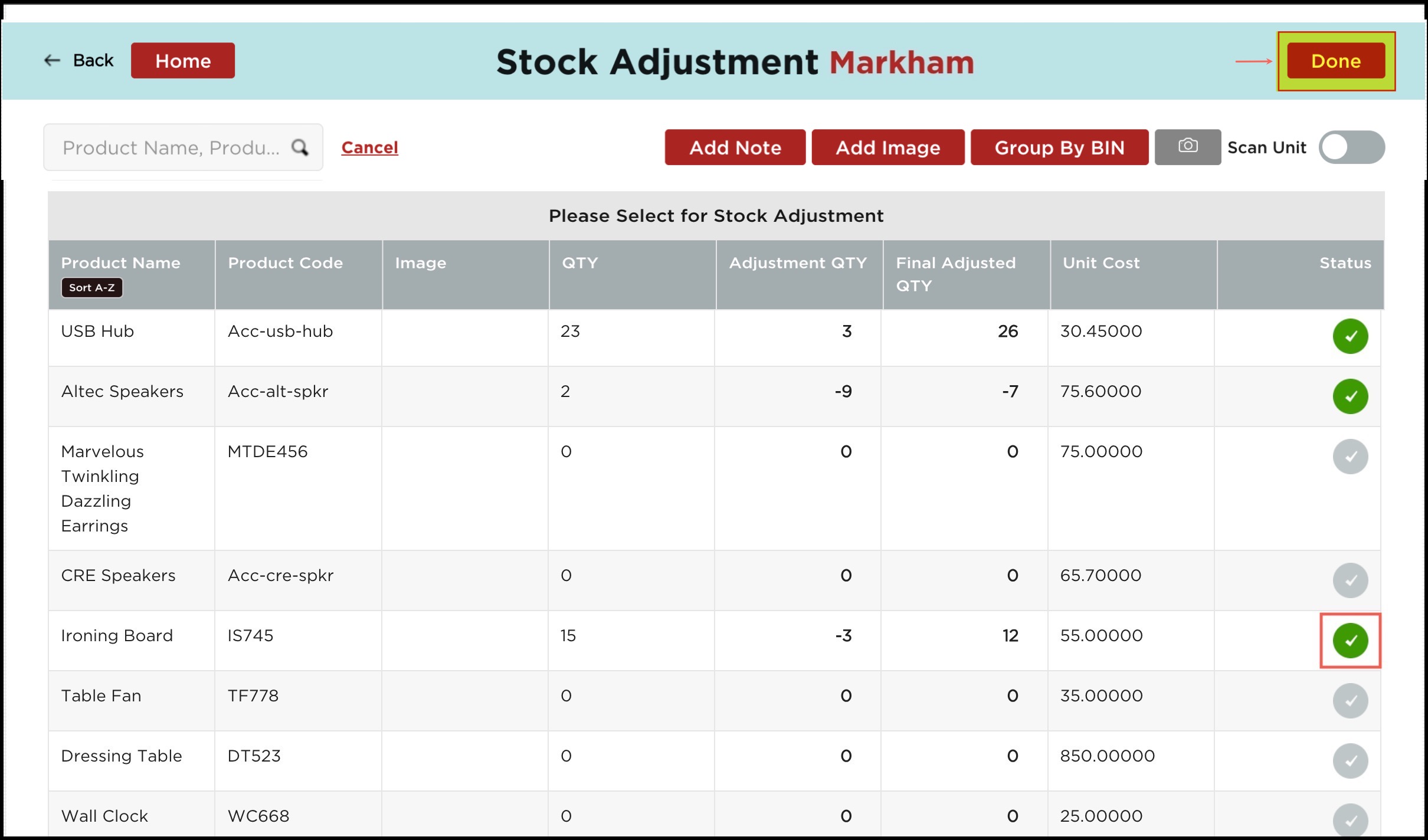Focus the Product Name search field
Screen dimensions: 1428x840
[171, 147]
